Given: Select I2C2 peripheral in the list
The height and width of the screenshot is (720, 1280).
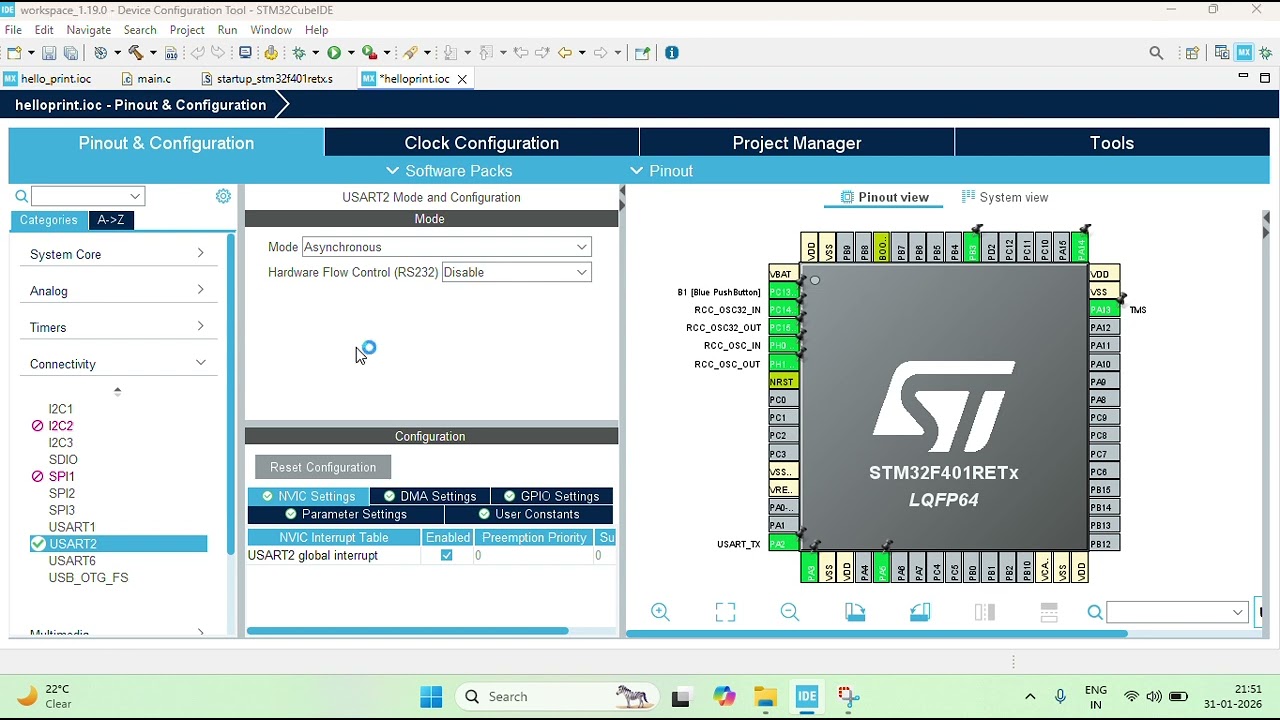Looking at the screenshot, I should point(61,426).
